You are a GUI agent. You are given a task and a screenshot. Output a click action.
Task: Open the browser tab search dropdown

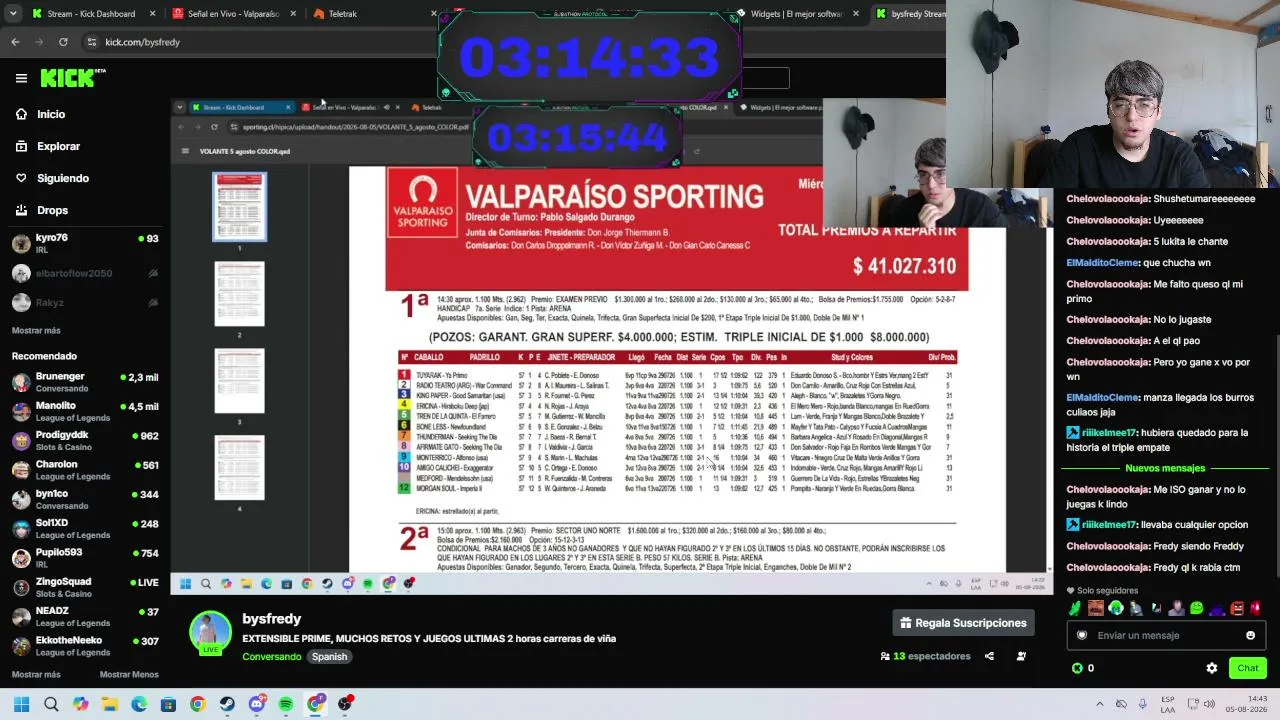point(13,14)
